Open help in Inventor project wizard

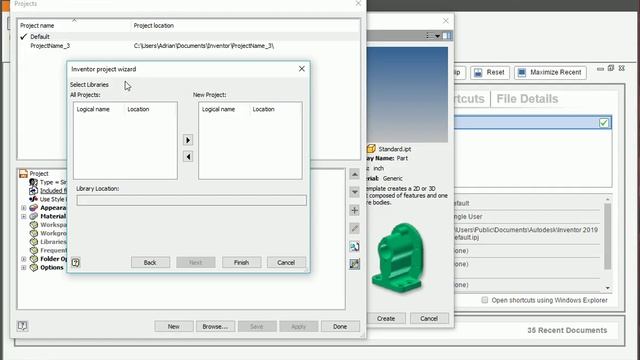[x=76, y=262]
